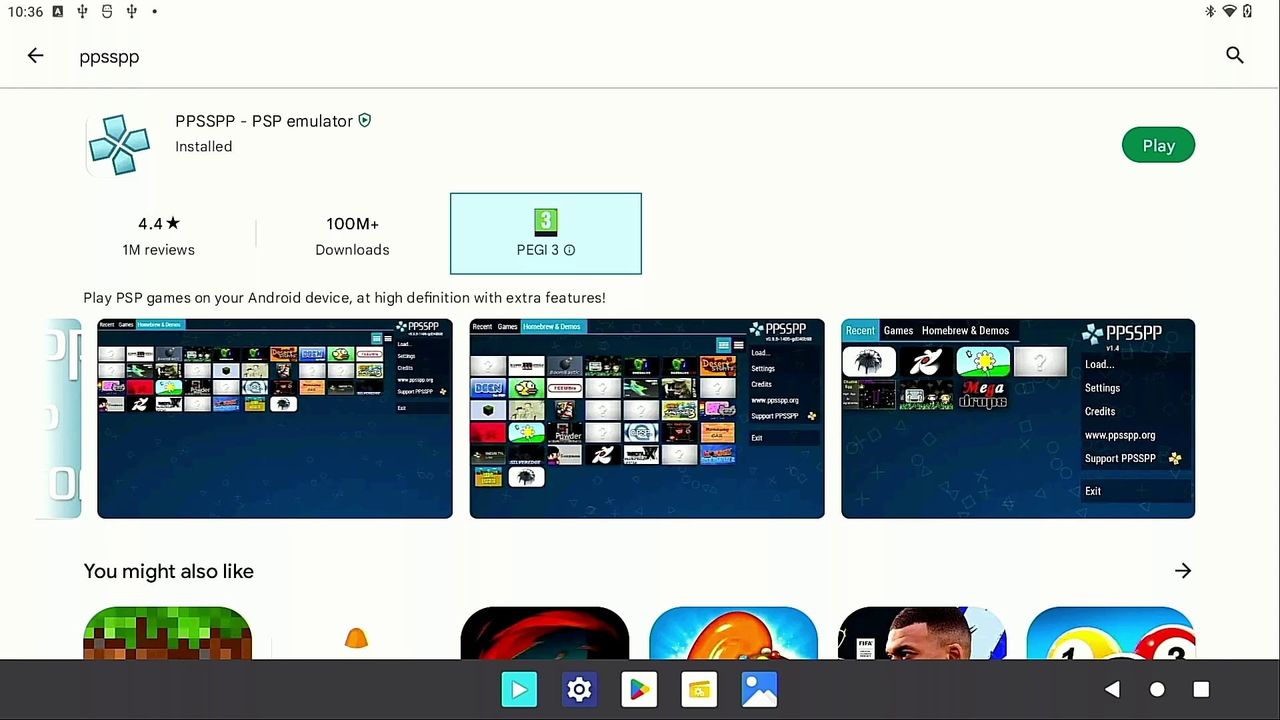
Task: Open the billiard balls game suggestion
Action: click(x=1110, y=633)
